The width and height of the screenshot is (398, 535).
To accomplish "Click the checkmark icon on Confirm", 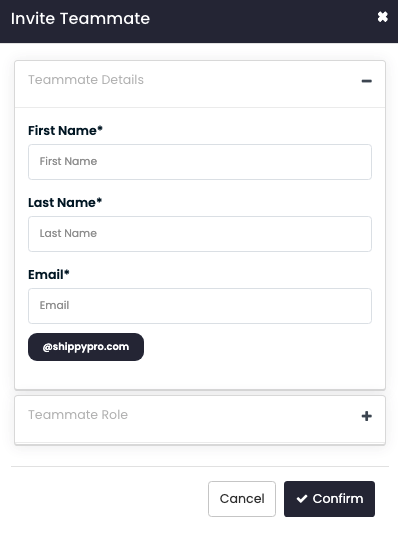I will click(x=302, y=499).
